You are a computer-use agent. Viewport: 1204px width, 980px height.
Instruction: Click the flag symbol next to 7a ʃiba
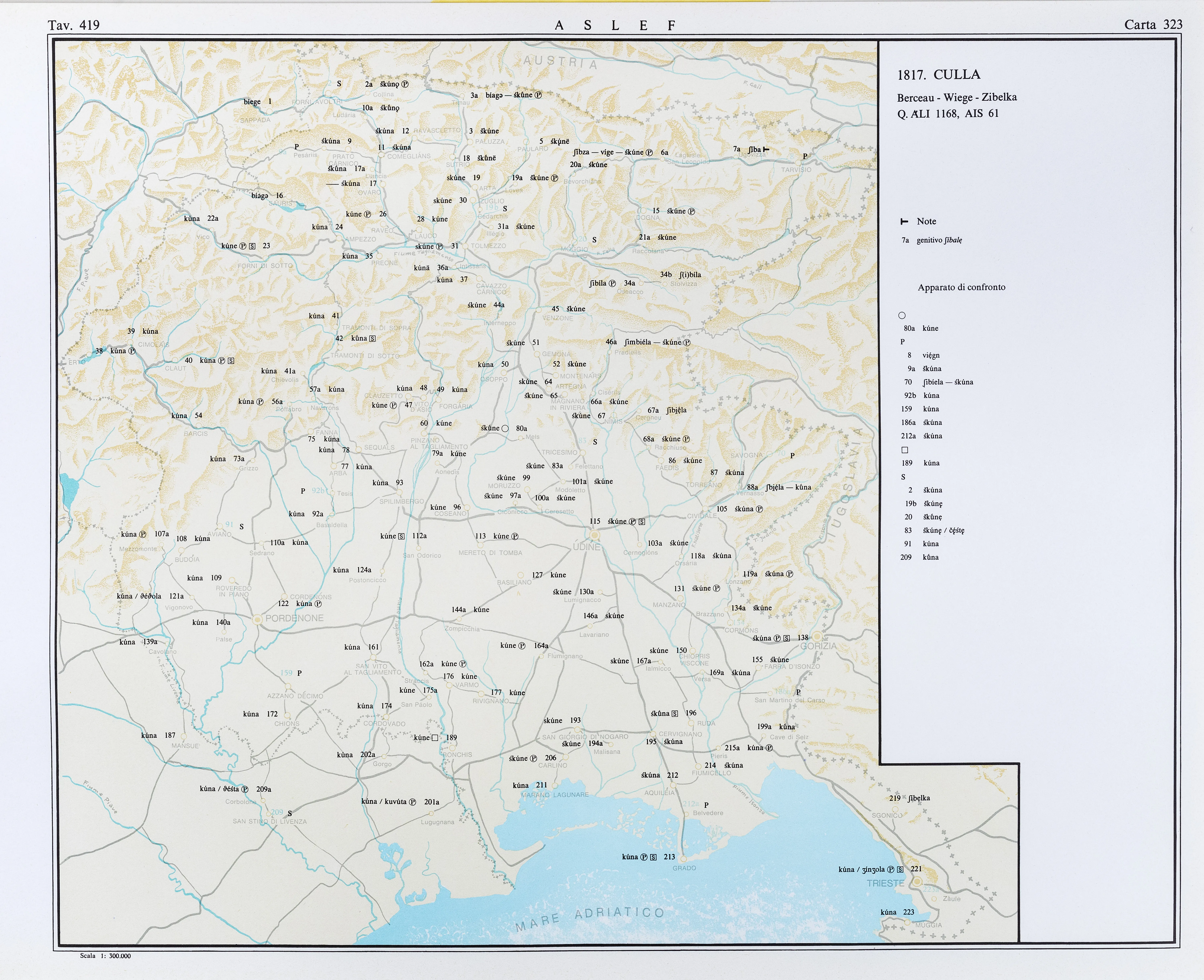[766, 150]
